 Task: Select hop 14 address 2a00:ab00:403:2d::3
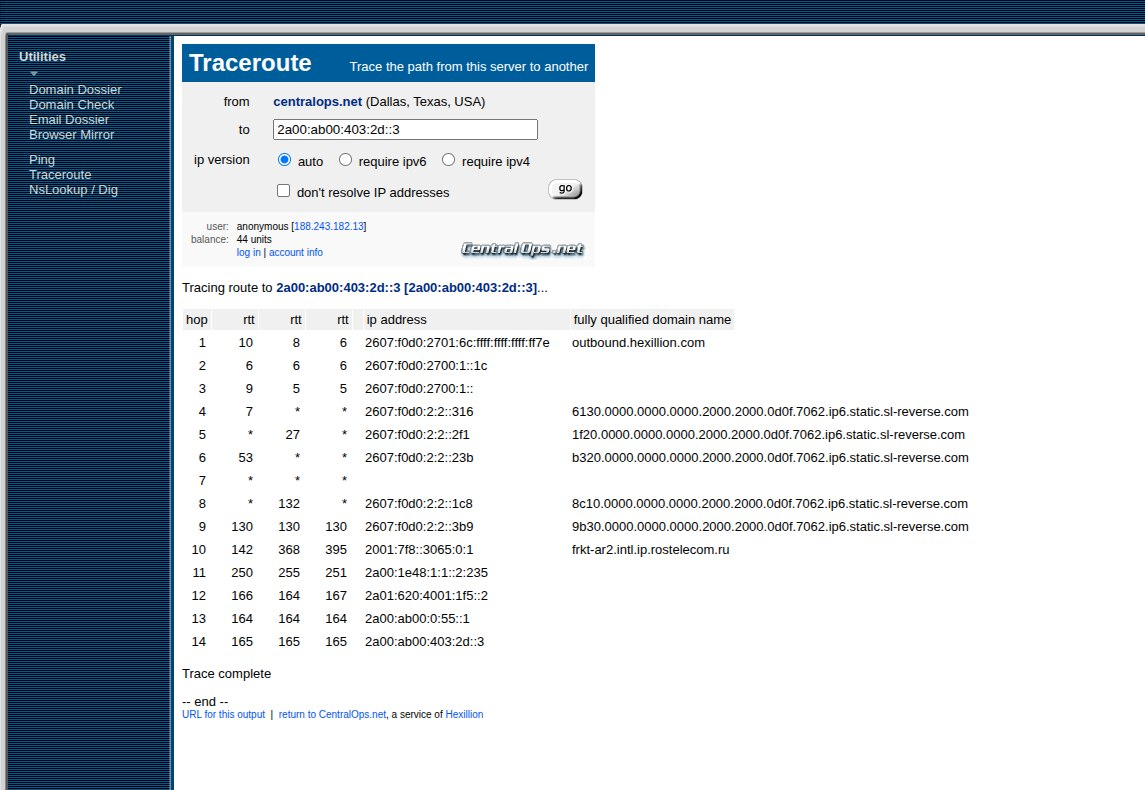[424, 642]
